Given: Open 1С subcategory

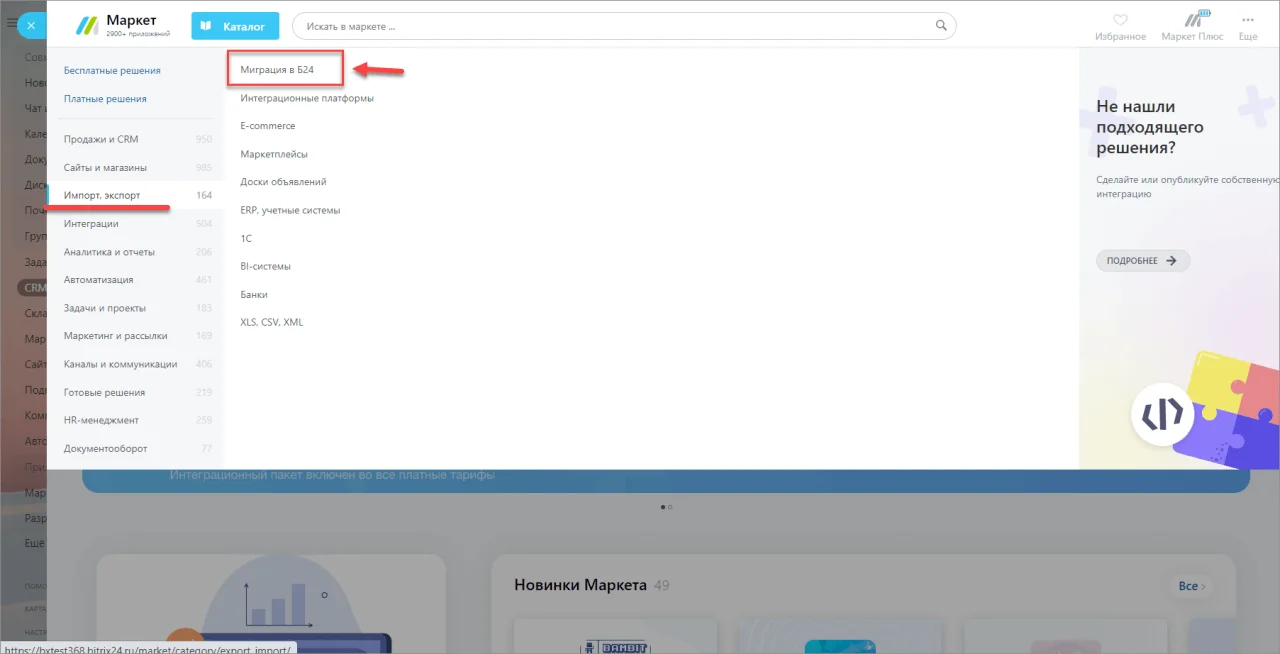Looking at the screenshot, I should pyautogui.click(x=246, y=238).
